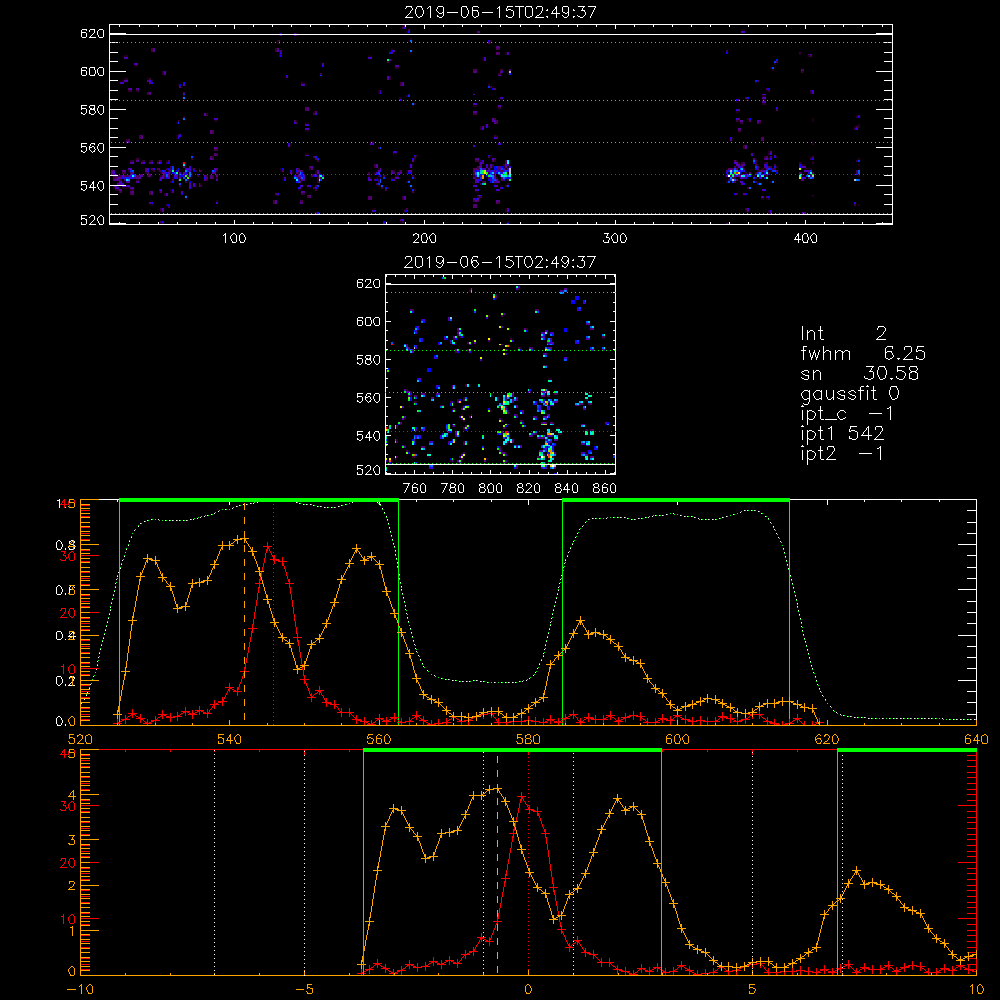
Task: Select the 'ipt2 -1' readout
Action: coord(842,453)
